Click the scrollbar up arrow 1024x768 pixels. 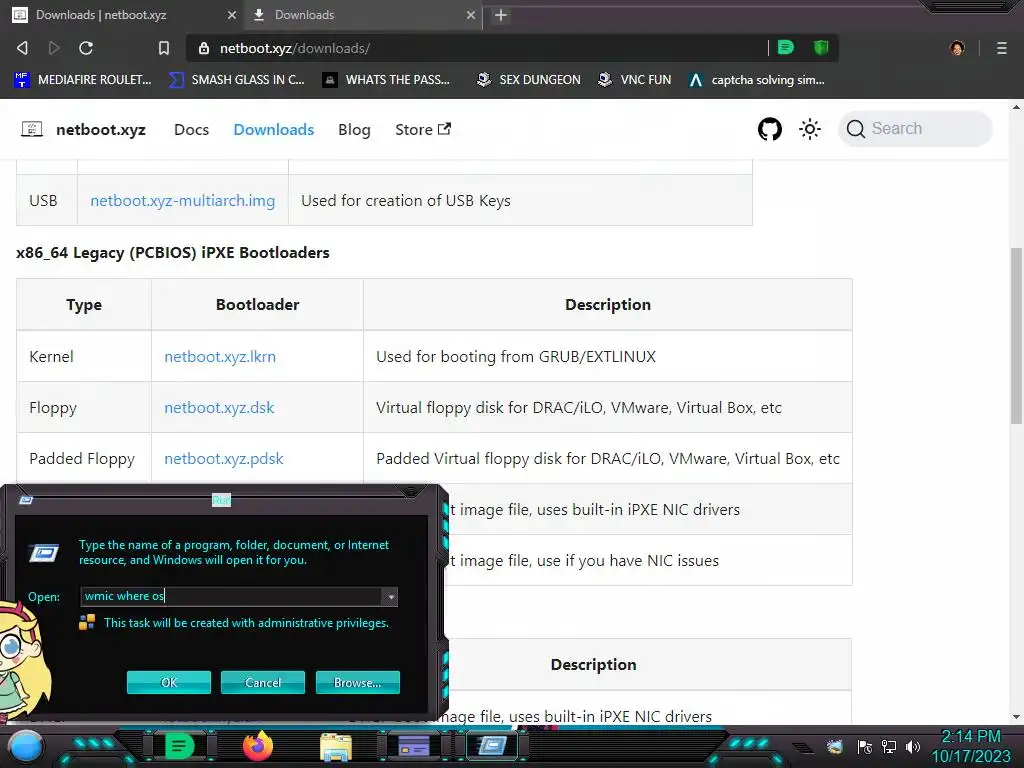[x=1016, y=107]
